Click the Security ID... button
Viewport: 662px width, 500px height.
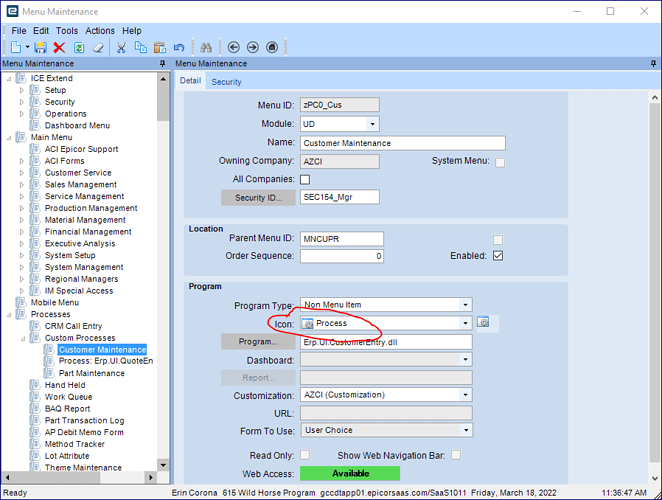coord(258,198)
